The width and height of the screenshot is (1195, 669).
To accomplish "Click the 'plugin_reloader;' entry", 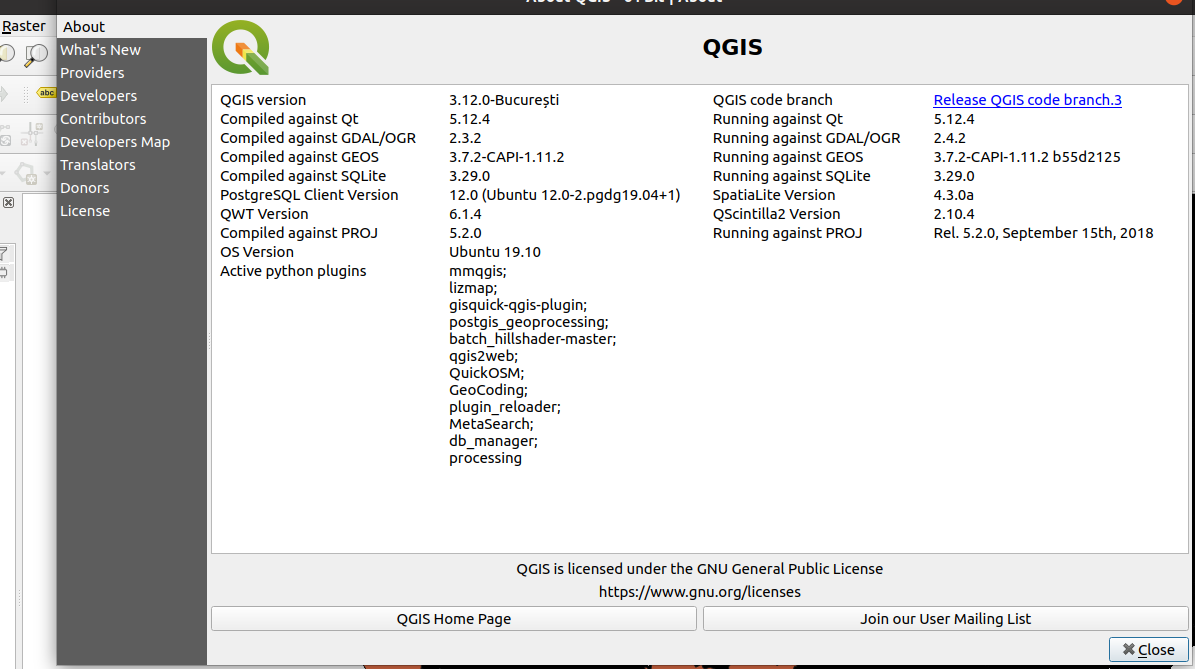I will [x=505, y=407].
